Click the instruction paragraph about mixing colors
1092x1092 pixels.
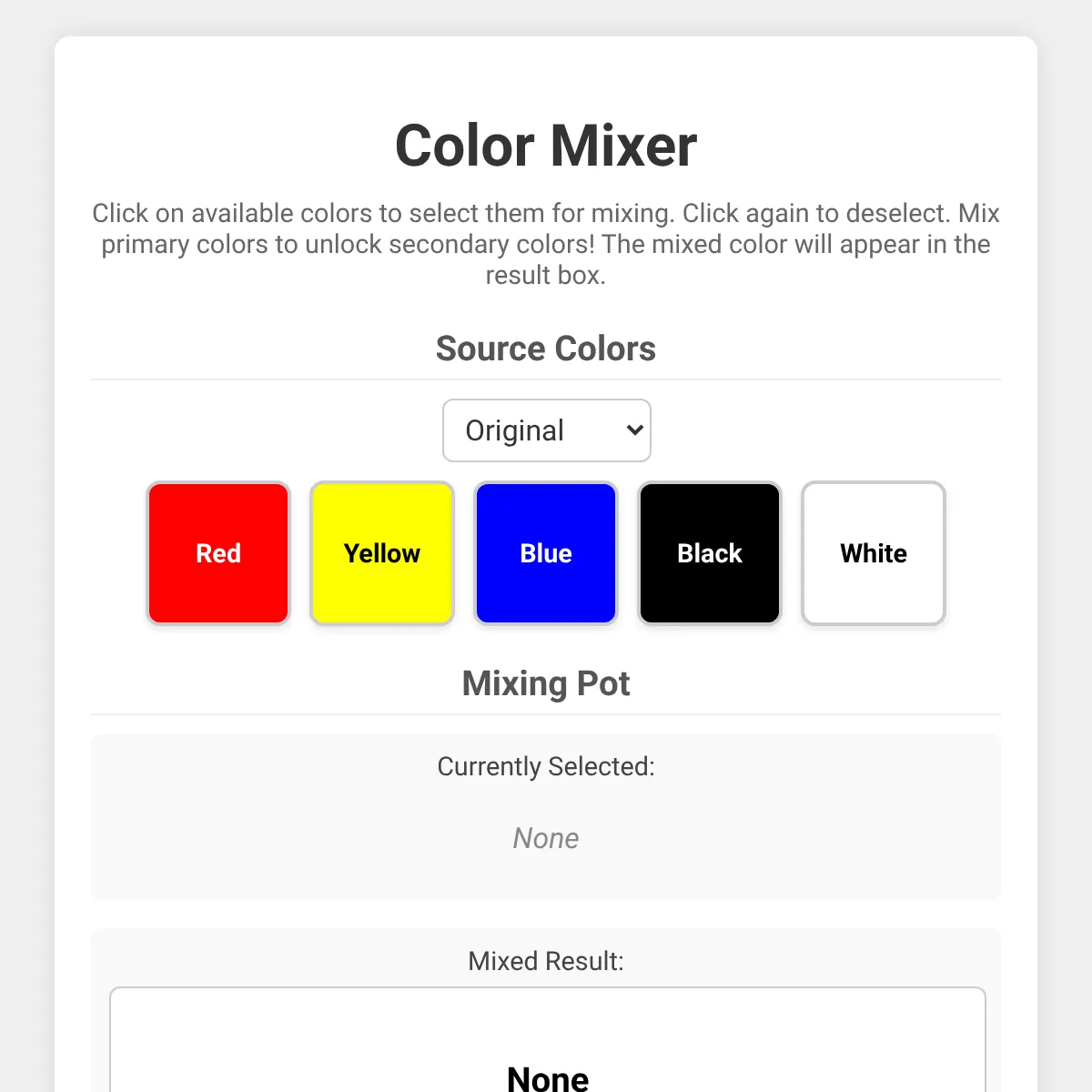pyautogui.click(x=546, y=244)
